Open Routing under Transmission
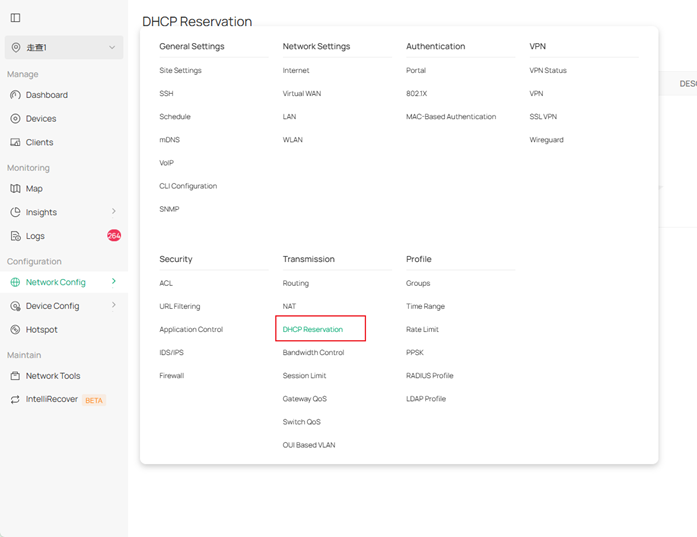 pos(296,283)
